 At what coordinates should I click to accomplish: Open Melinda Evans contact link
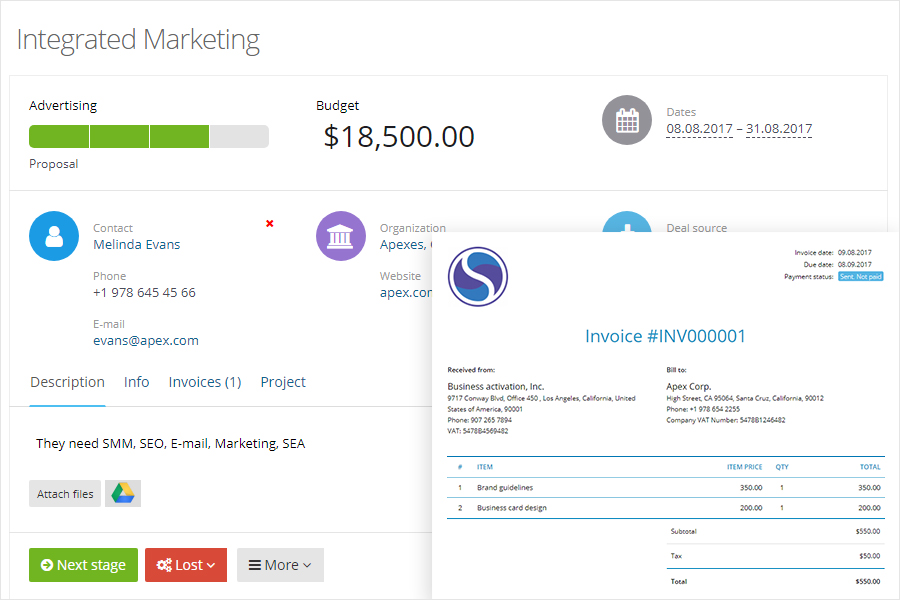137,244
